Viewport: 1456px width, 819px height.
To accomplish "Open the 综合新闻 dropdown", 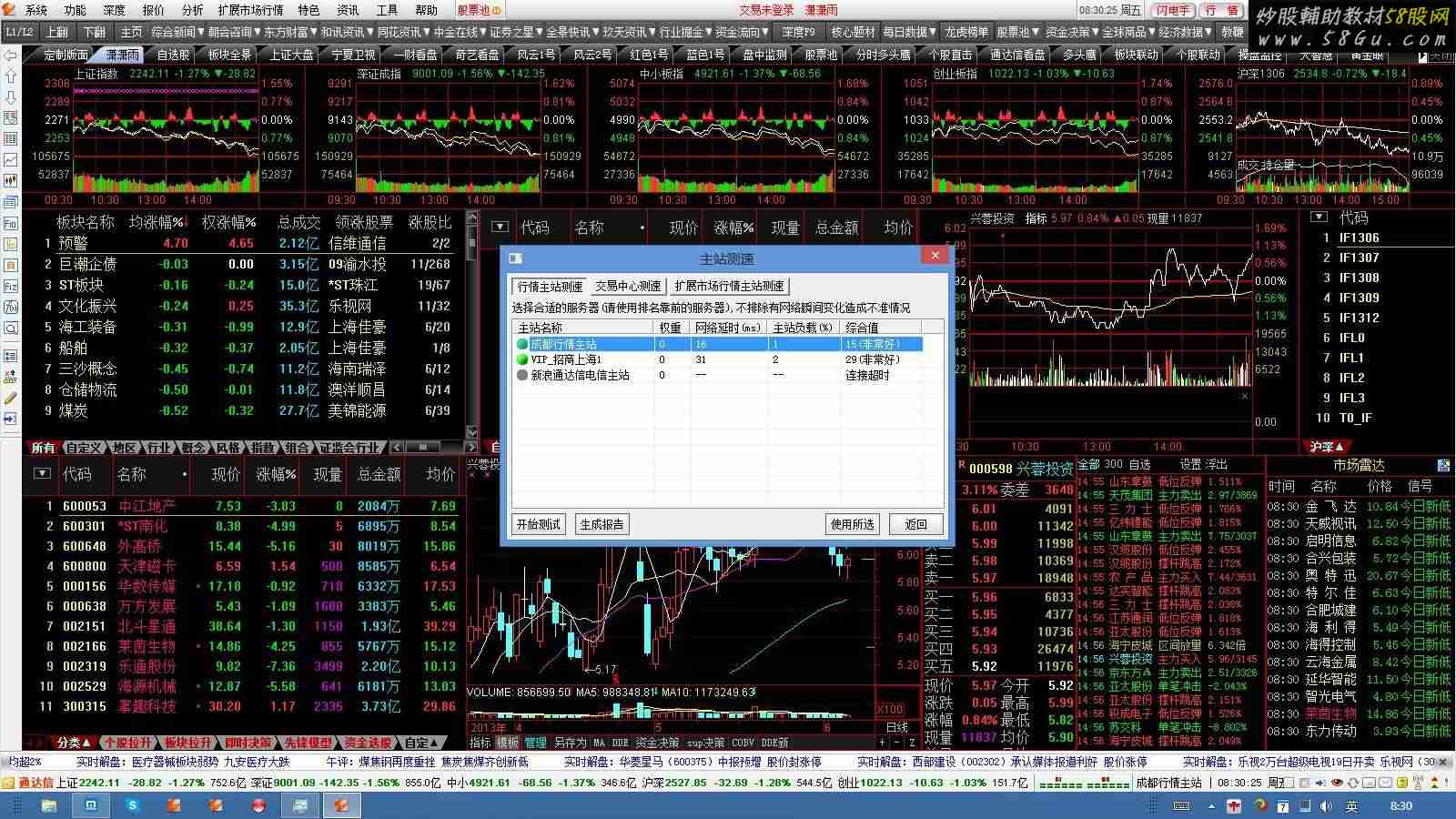I will tap(178, 32).
